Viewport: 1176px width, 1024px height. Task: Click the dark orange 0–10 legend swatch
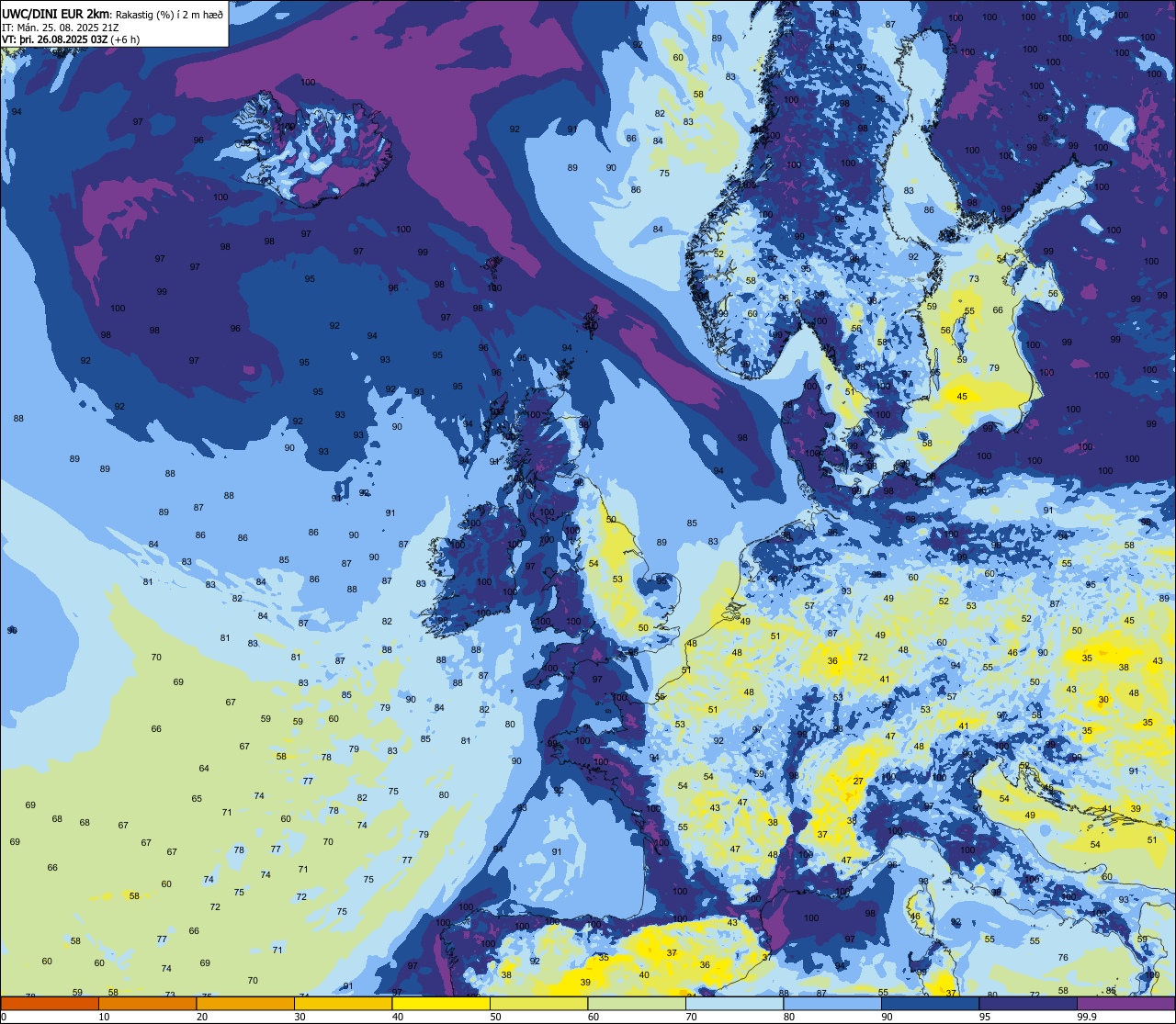click(50, 1003)
